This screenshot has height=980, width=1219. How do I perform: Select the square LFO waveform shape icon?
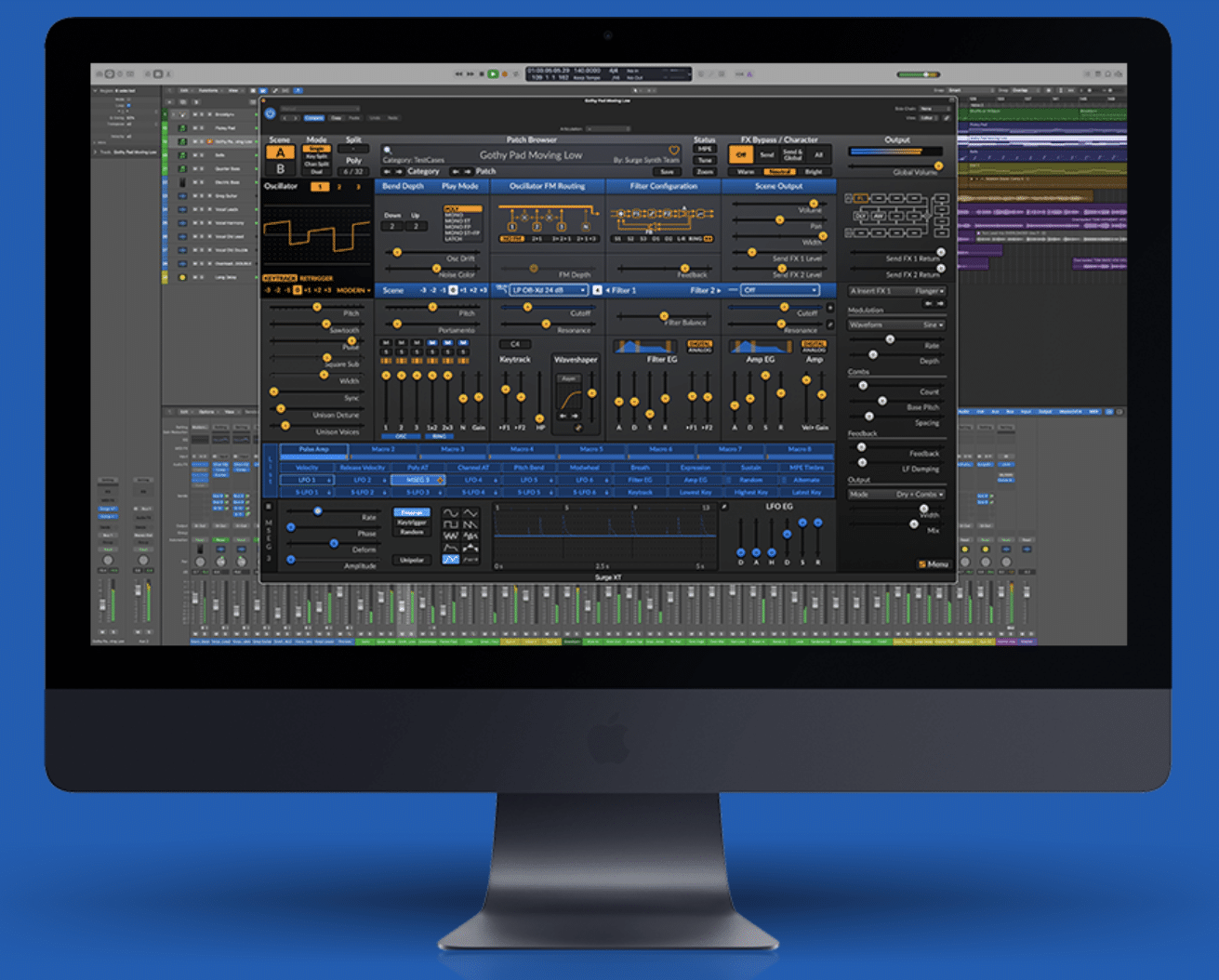(450, 524)
